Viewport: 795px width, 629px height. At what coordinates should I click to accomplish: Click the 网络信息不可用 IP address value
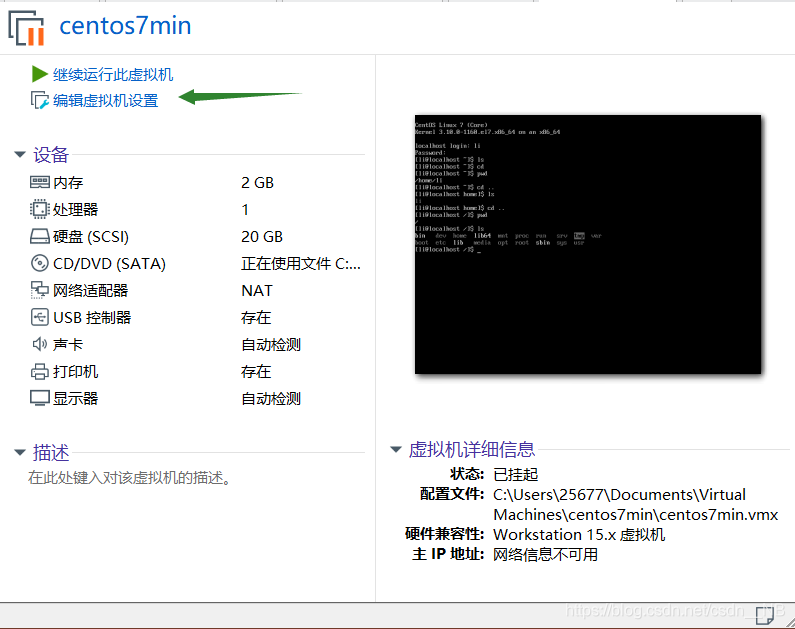(x=546, y=554)
